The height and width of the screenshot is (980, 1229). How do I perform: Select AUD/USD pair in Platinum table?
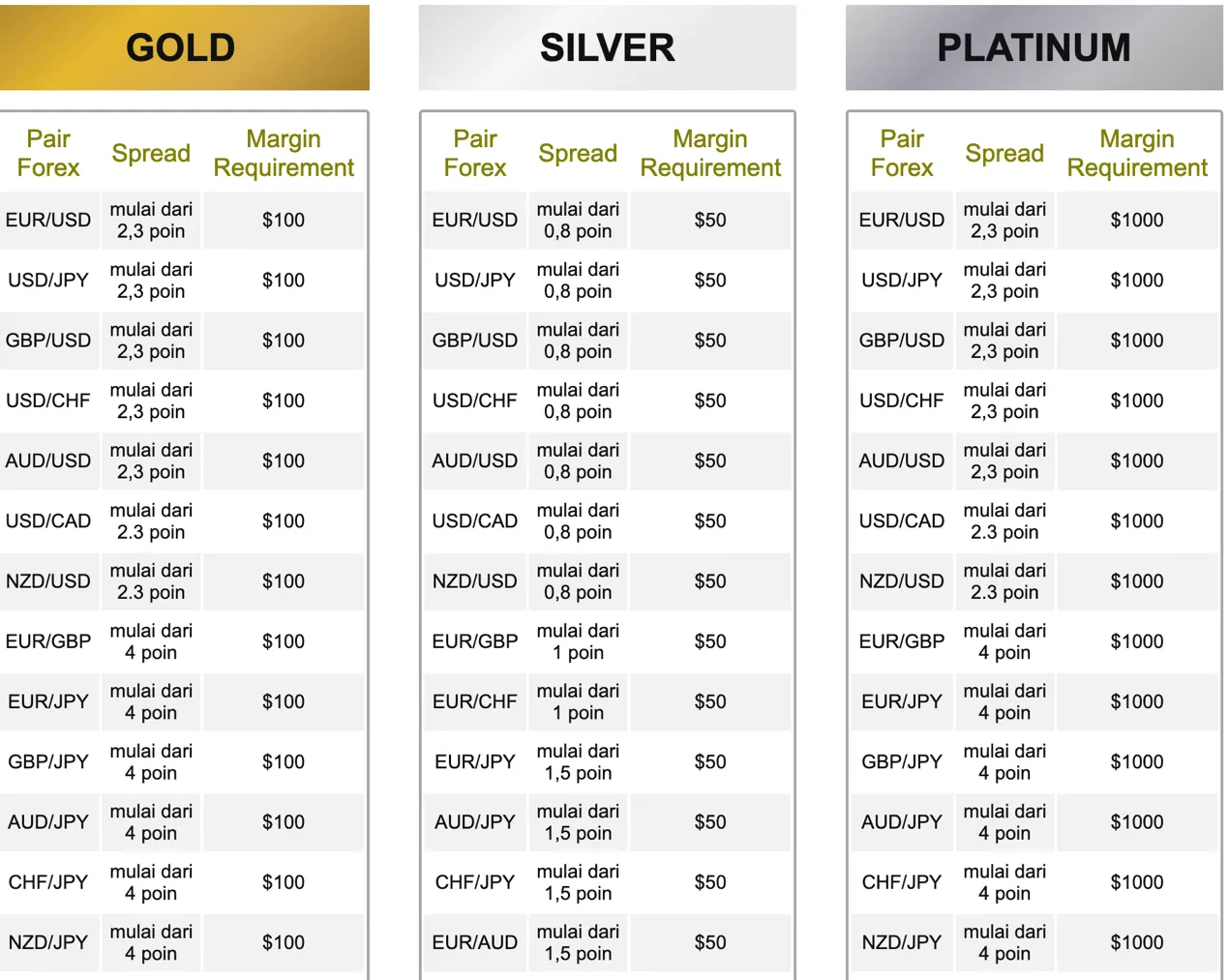point(902,460)
